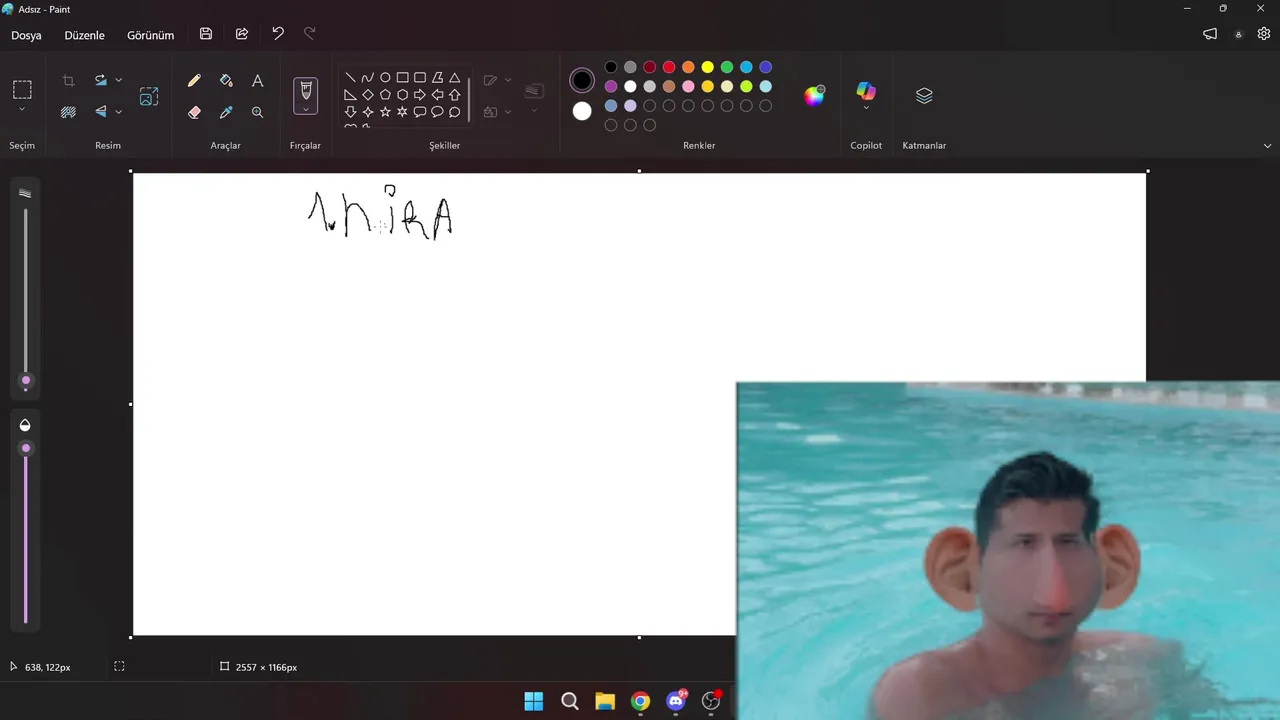Viewport: 1280px width, 720px height.
Task: Choose the yellow color swatch
Action: (x=707, y=67)
